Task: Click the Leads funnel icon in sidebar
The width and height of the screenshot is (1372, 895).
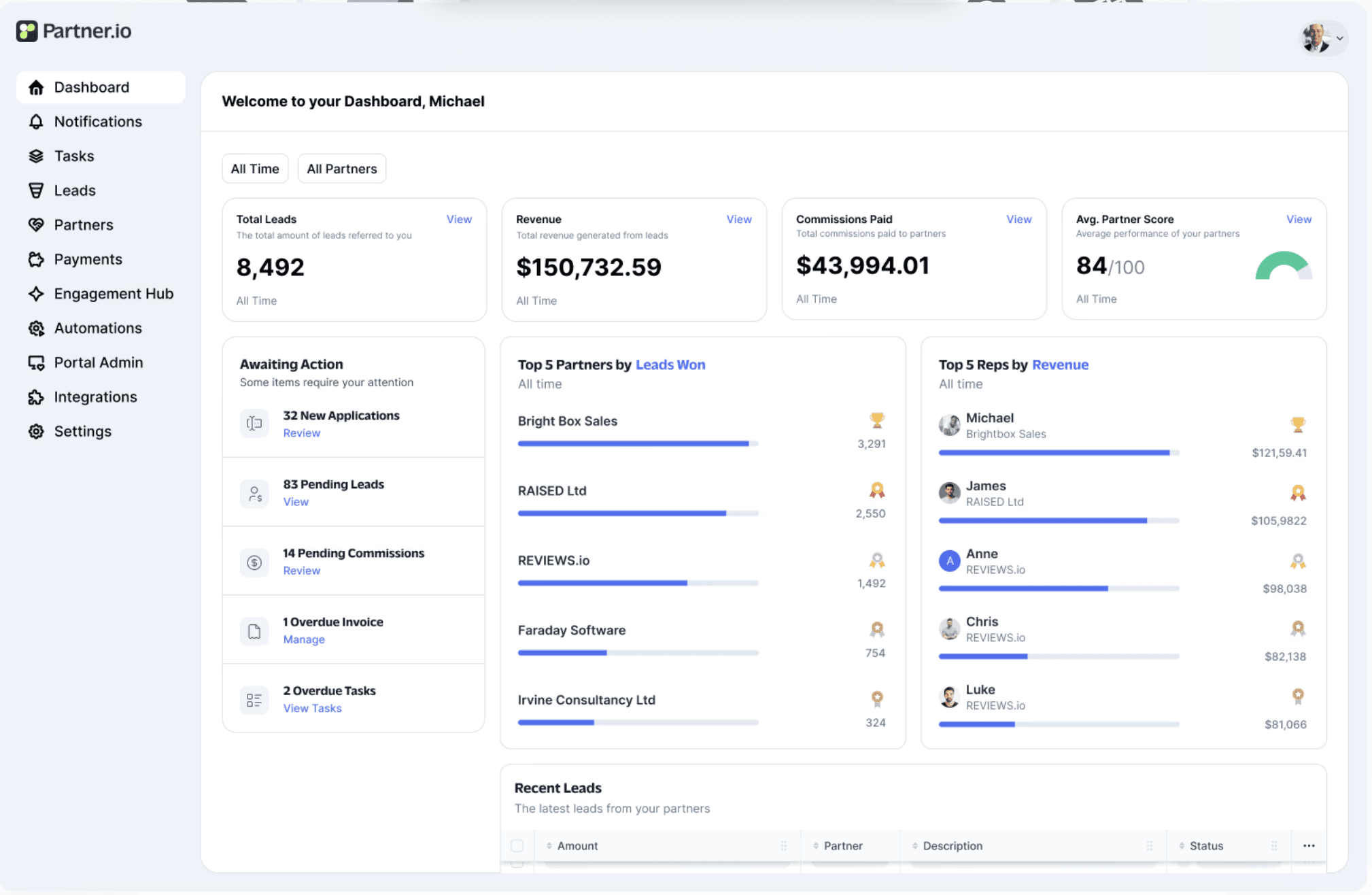Action: pos(36,190)
